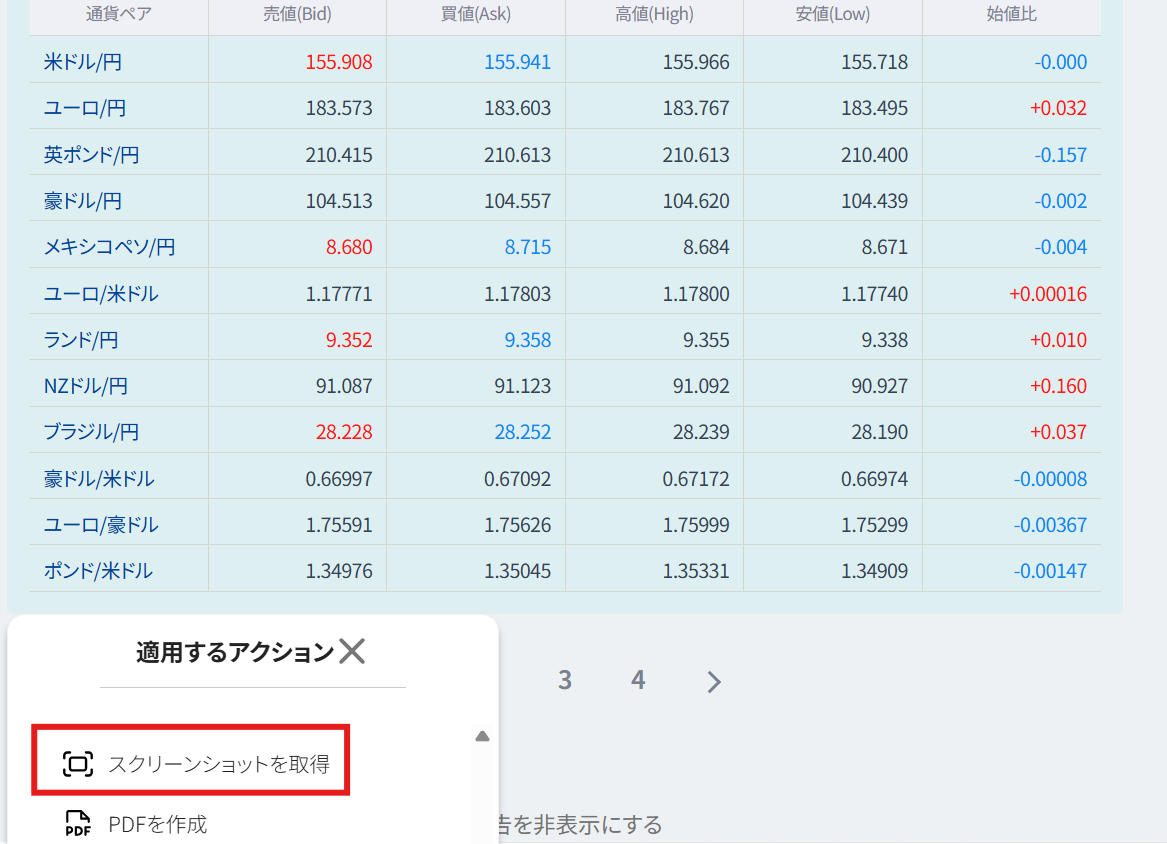This screenshot has height=844, width=1167.
Task: Open ランド/円 currency pair
Action: pos(81,340)
